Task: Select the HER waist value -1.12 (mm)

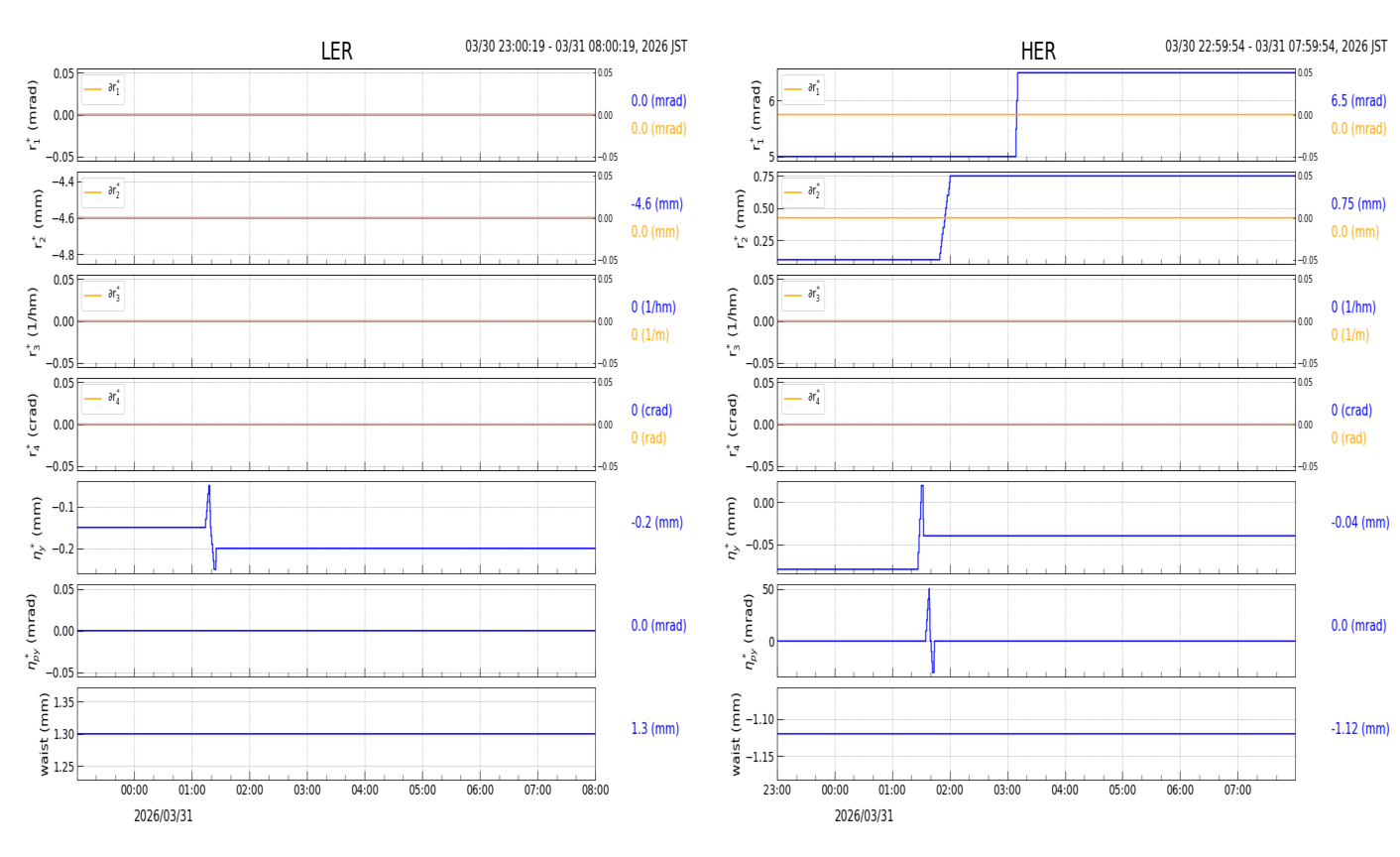Action: tap(1360, 729)
